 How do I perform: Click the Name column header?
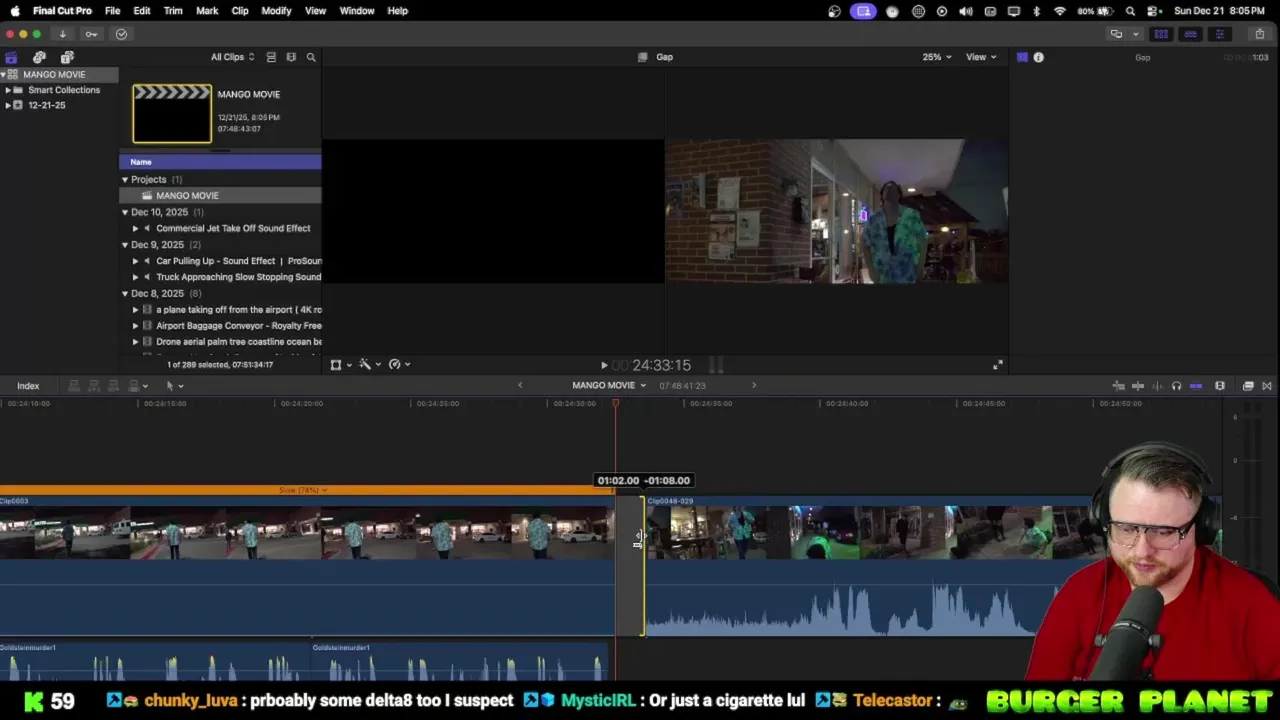pyautogui.click(x=220, y=162)
